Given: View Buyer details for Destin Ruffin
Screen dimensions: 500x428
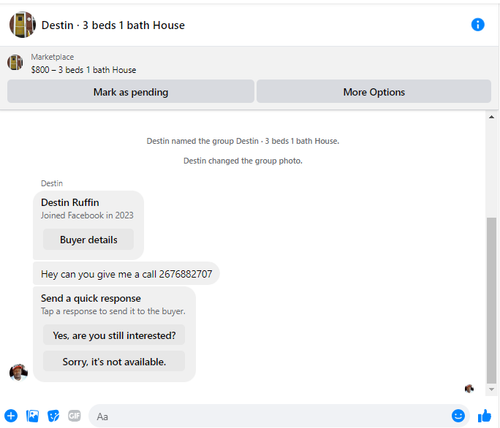Looking at the screenshot, I should coord(88,239).
